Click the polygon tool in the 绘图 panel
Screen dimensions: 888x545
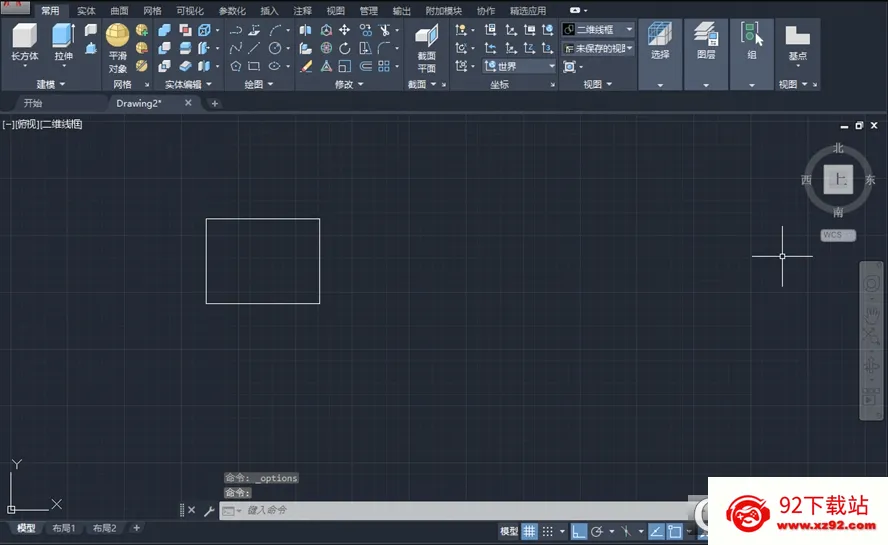pyautogui.click(x=236, y=66)
